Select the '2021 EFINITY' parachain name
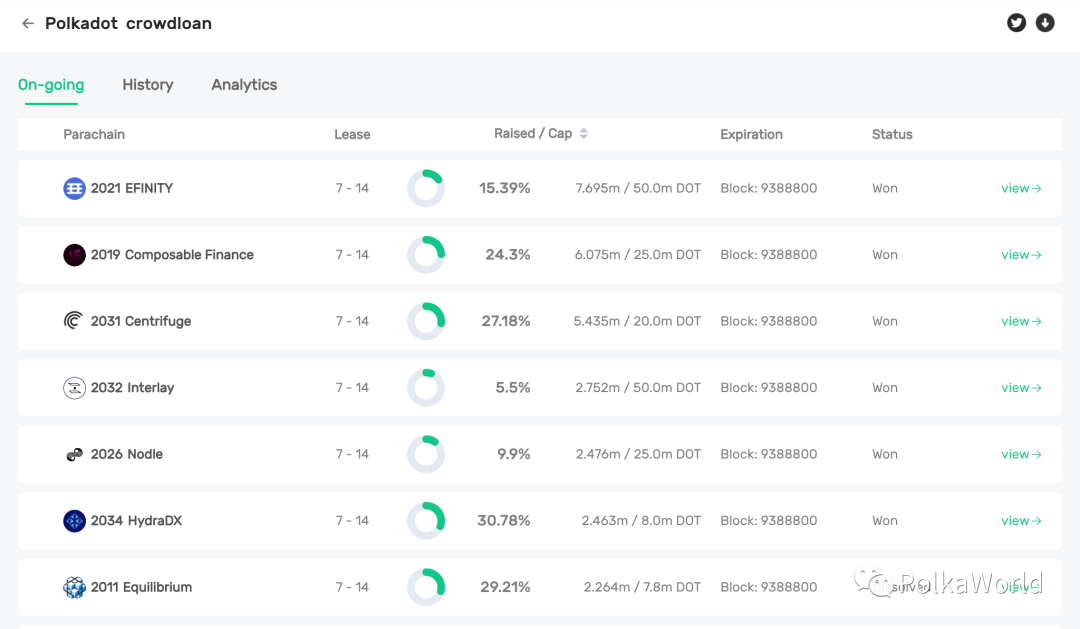 [132, 188]
